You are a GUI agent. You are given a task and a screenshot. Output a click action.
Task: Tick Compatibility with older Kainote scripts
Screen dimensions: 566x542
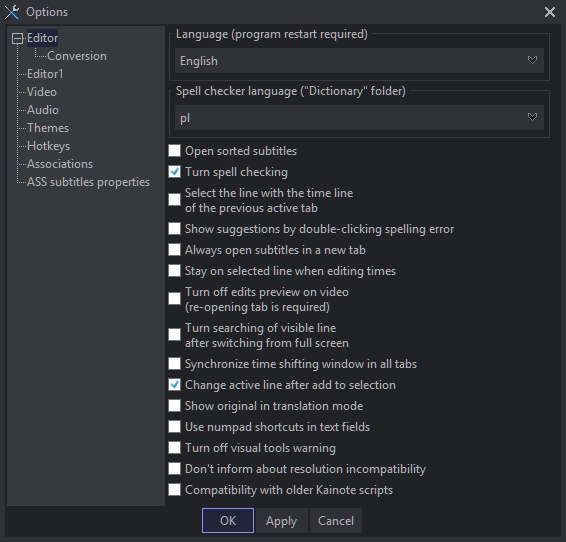point(174,490)
